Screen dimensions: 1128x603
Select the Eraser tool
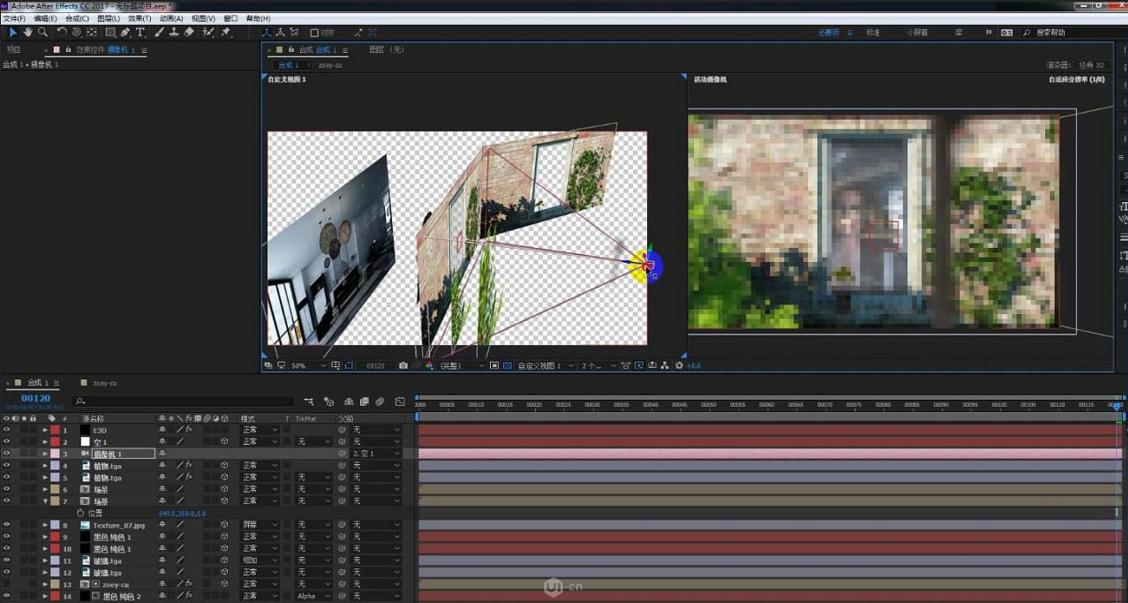coord(189,32)
